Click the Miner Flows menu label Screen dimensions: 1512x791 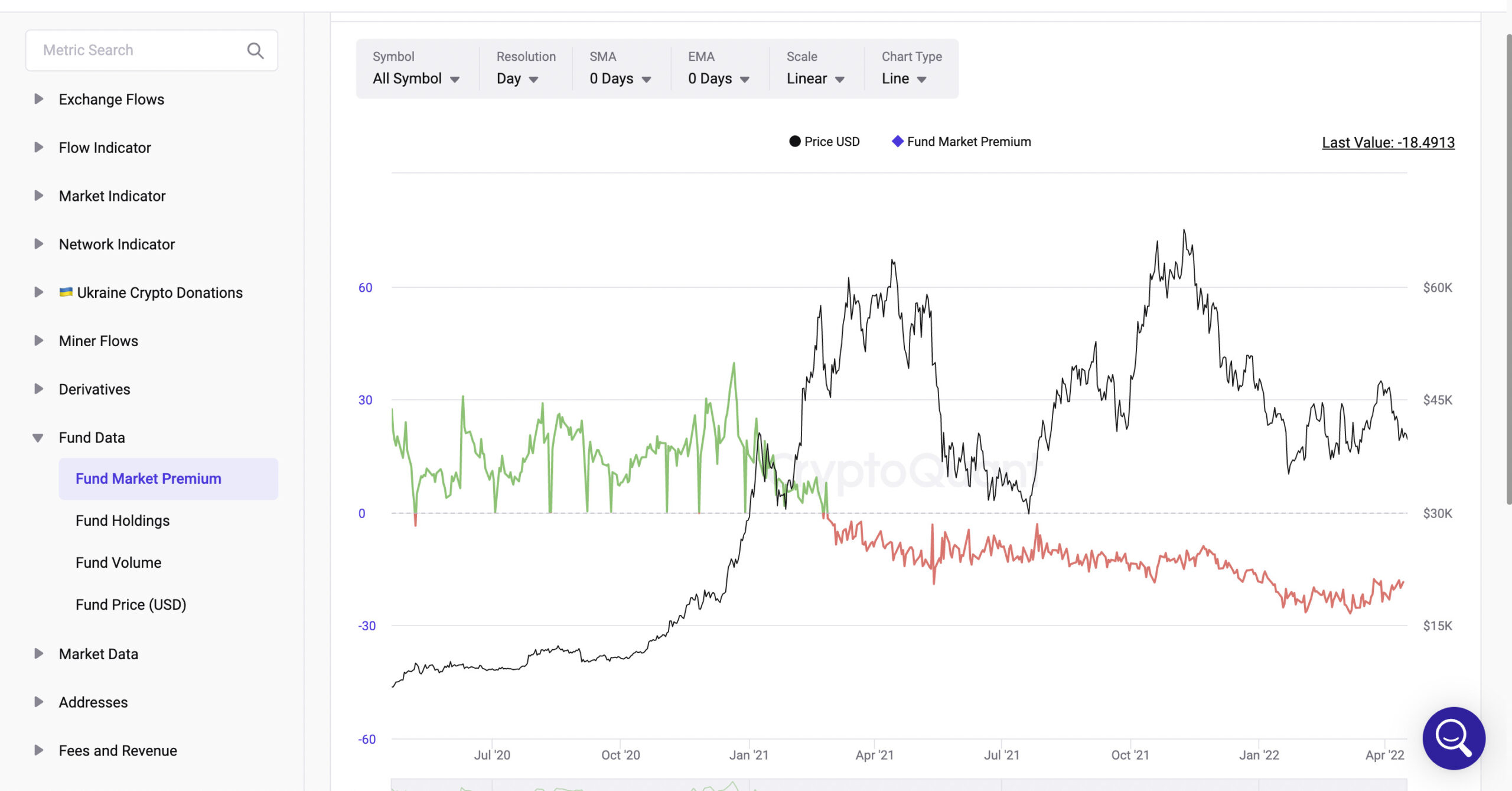tap(99, 341)
